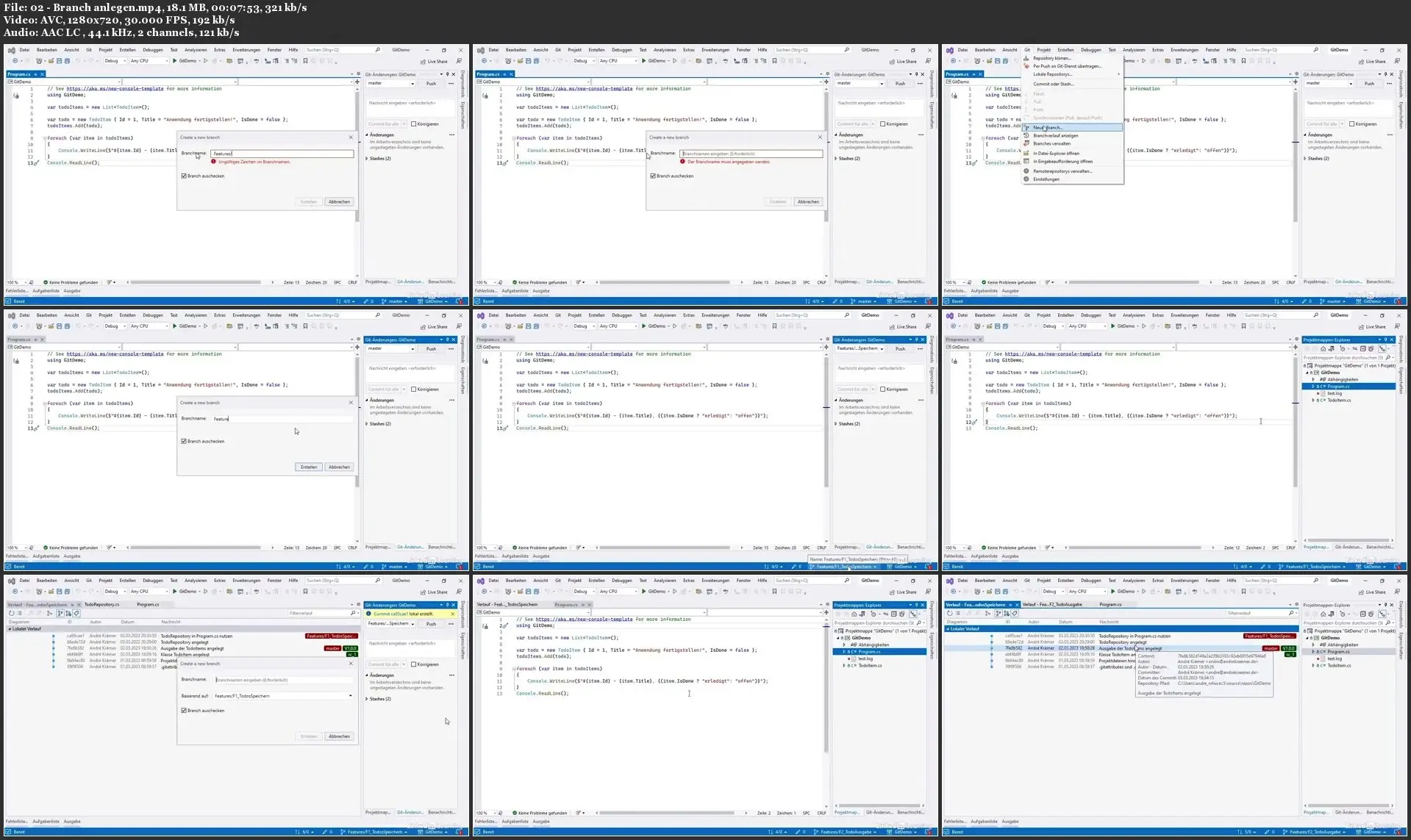
Task: Click the Push button in Git-Änderungen
Action: (x=429, y=83)
